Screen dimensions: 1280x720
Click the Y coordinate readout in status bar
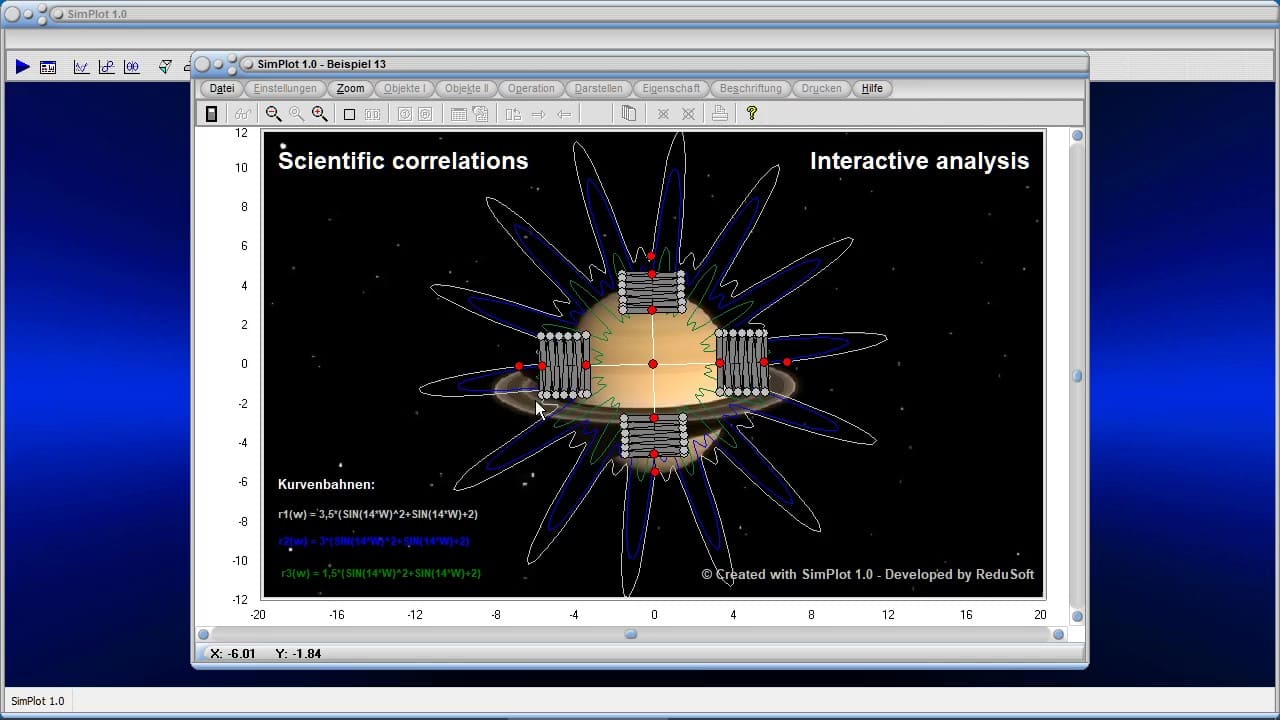[298, 653]
